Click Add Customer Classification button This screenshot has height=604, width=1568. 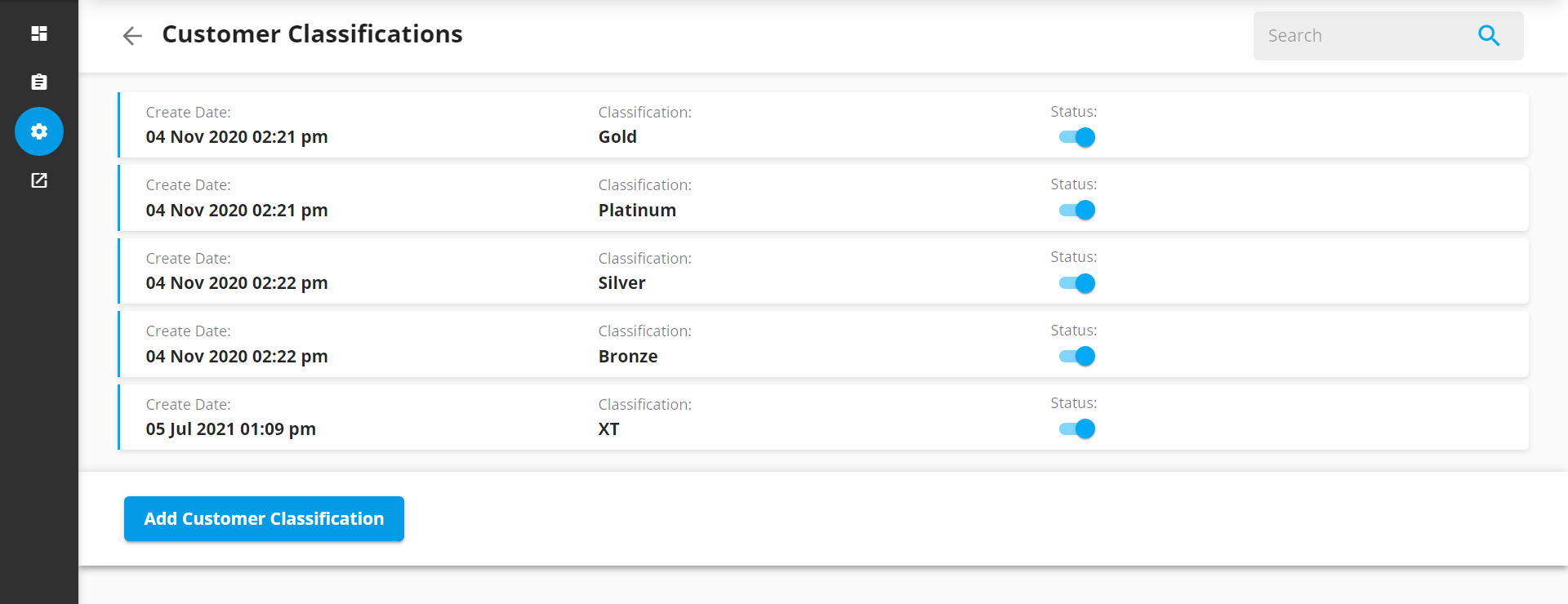(264, 518)
